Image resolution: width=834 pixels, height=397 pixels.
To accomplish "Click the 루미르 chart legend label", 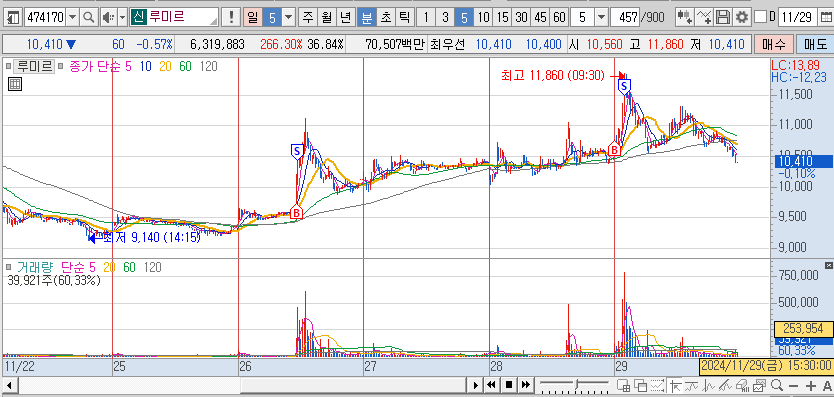I will click(34, 67).
